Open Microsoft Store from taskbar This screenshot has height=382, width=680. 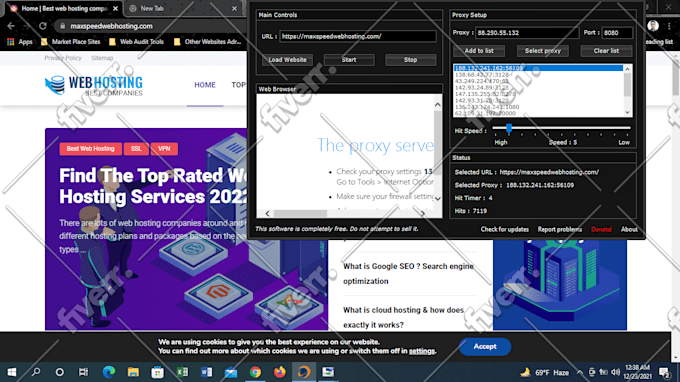[157, 372]
